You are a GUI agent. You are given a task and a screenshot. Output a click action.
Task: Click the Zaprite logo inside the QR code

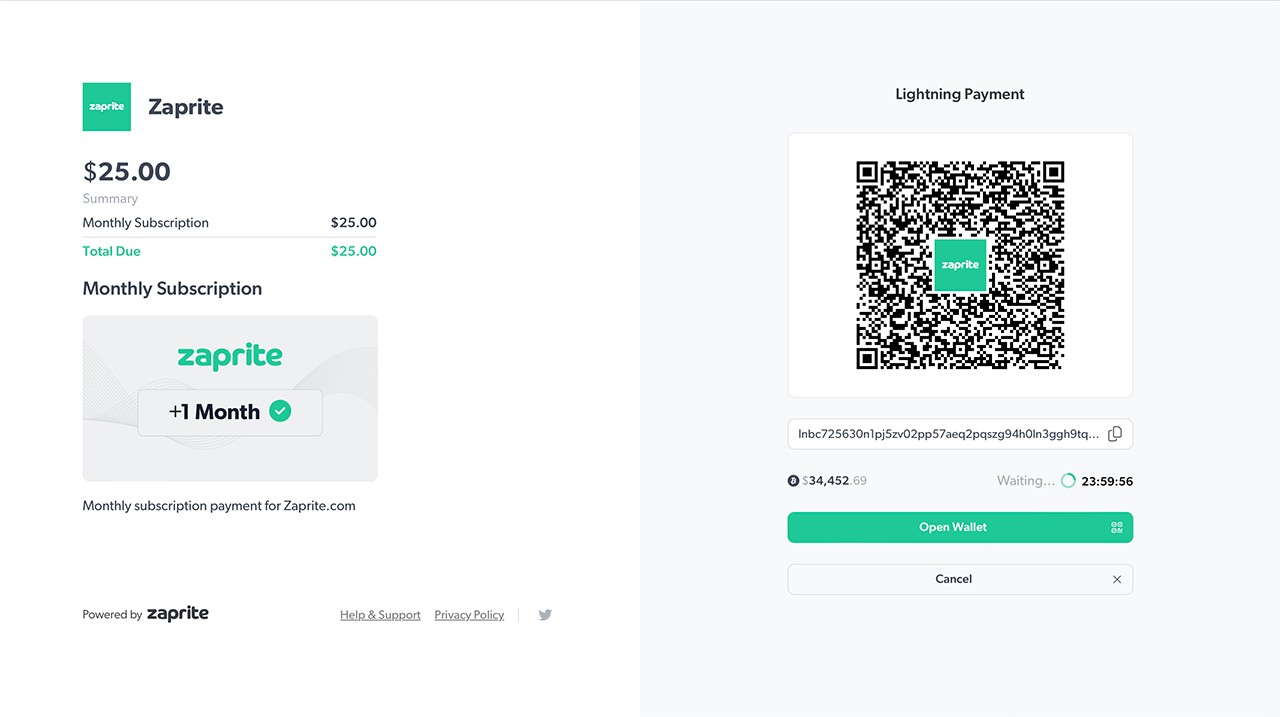click(x=960, y=265)
